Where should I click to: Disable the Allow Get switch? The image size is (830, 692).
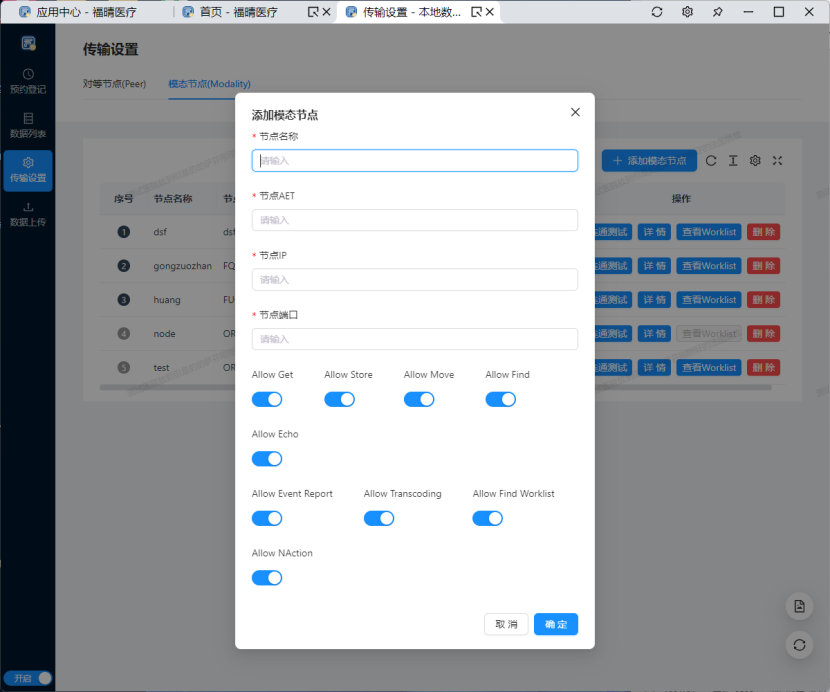(x=267, y=400)
